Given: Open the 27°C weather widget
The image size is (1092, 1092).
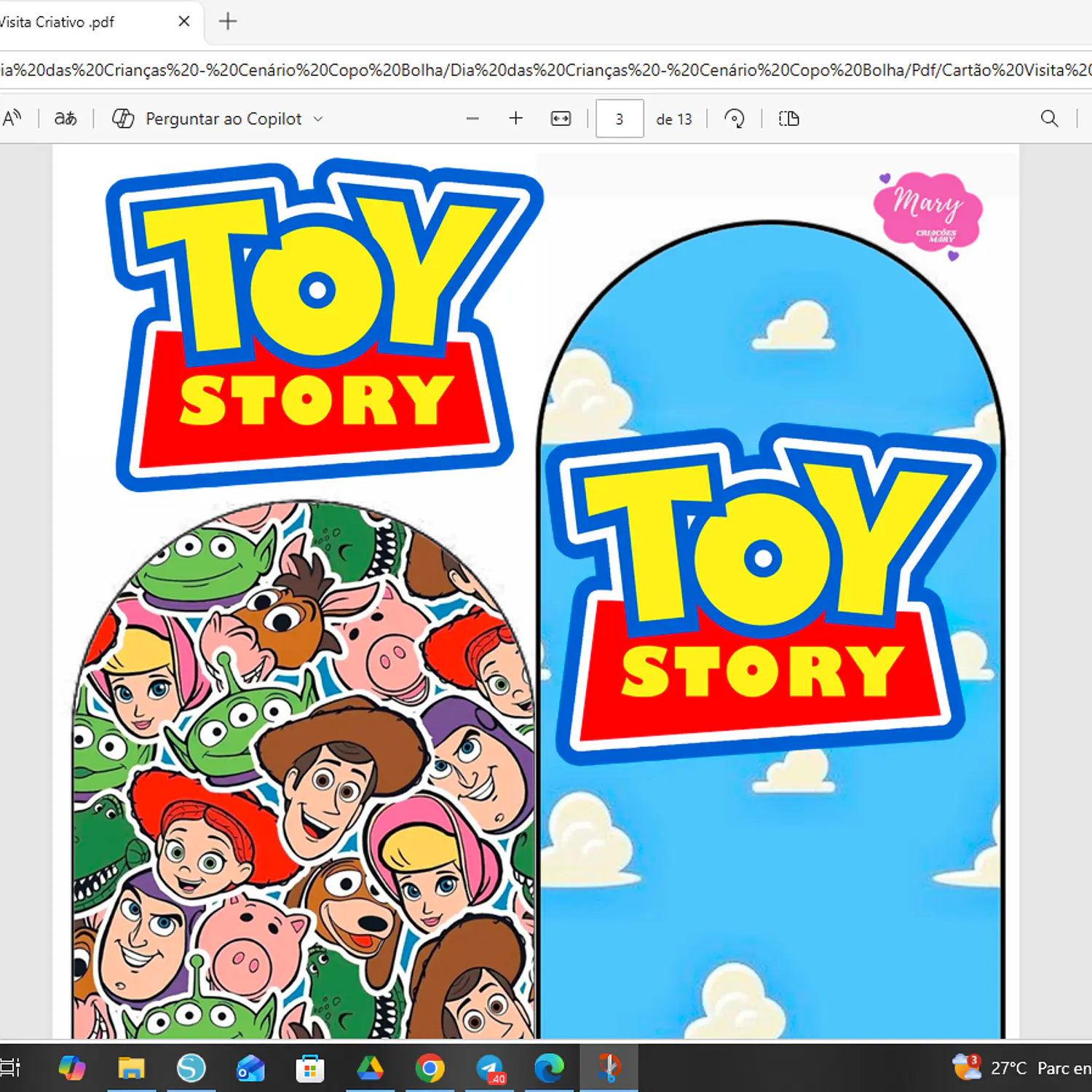Looking at the screenshot, I should (x=1021, y=1068).
